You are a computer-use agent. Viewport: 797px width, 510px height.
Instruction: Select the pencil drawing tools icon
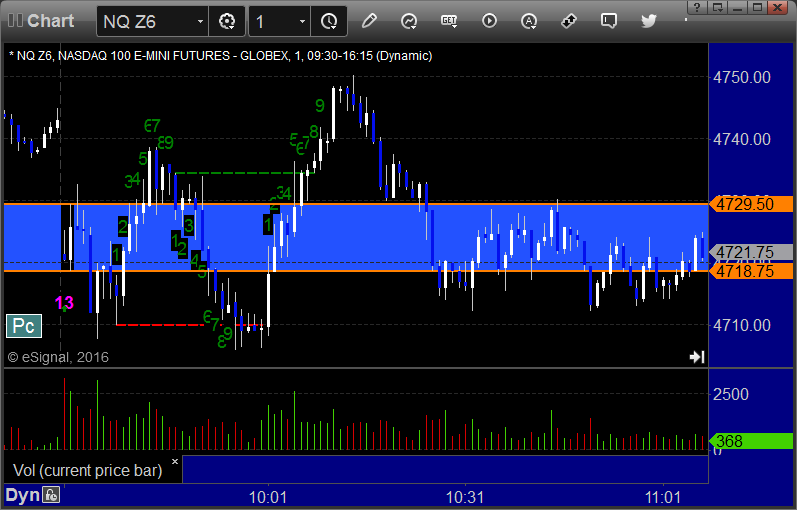pos(369,21)
